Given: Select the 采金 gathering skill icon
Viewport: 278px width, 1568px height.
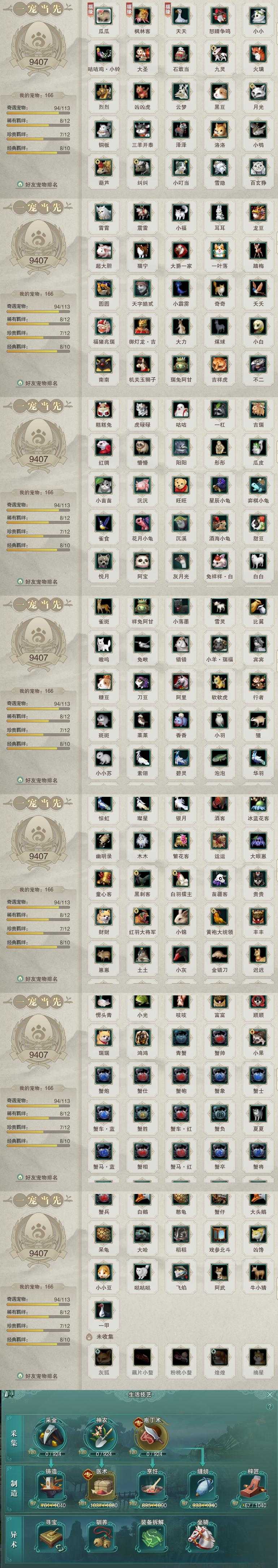Looking at the screenshot, I should tap(51, 1435).
